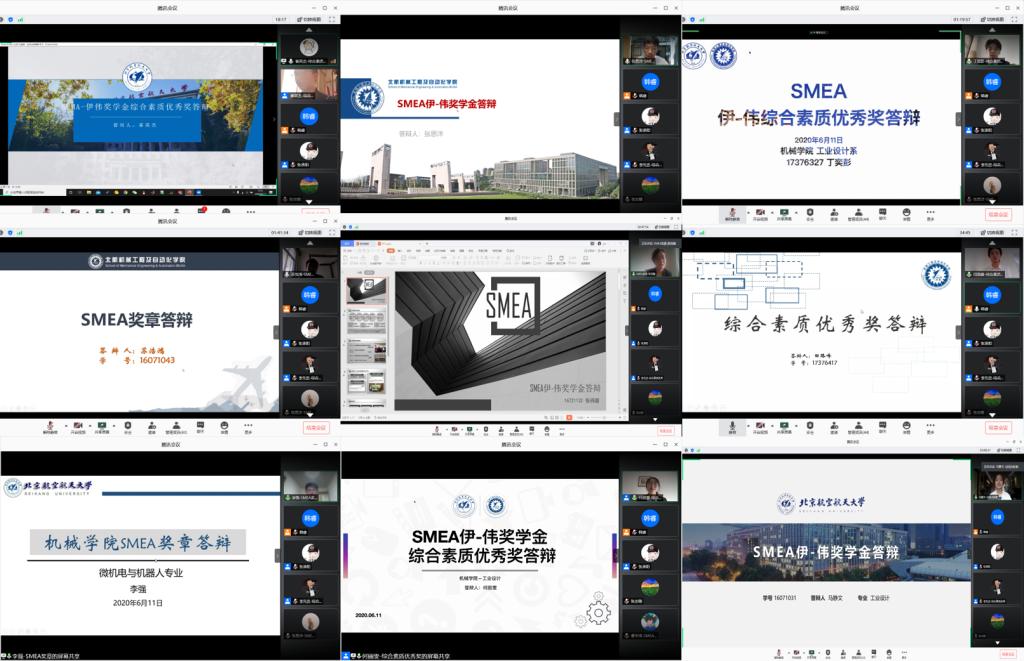1024x661 pixels.
Task: Open manage members in the 17376417 window
Action: (x=858, y=427)
